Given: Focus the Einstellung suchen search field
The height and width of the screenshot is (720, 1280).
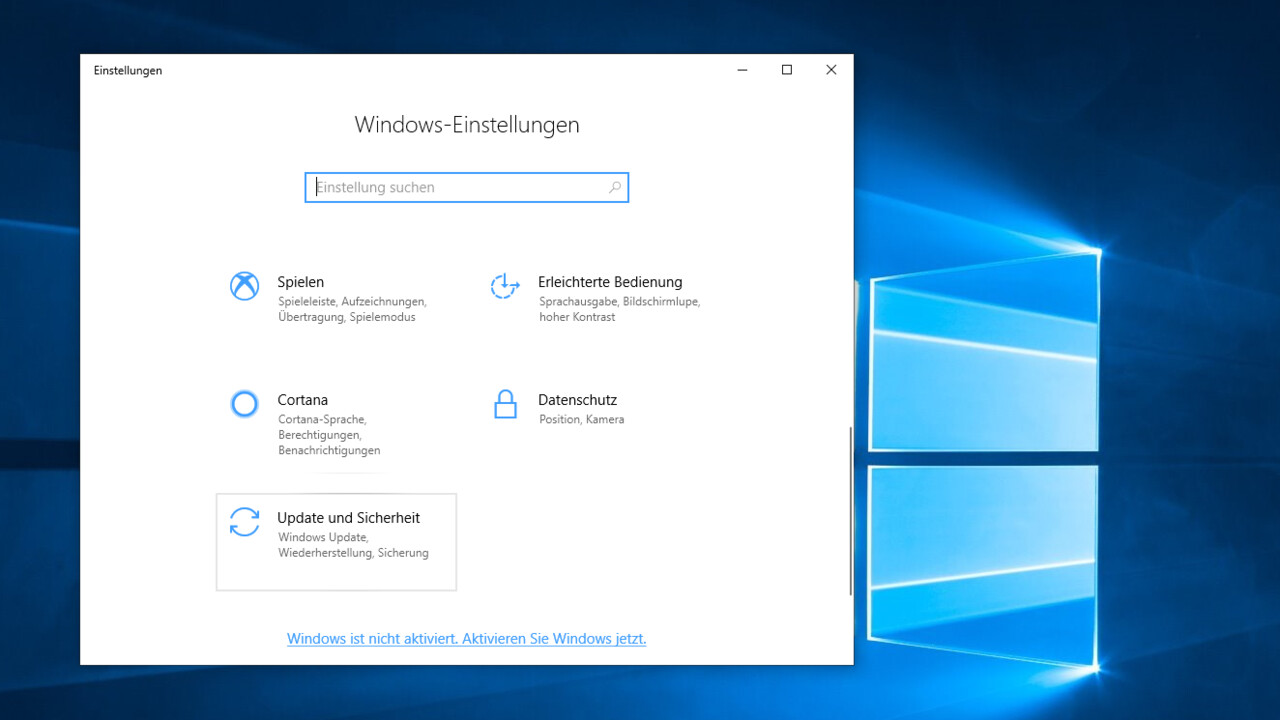Looking at the screenshot, I should click(467, 187).
